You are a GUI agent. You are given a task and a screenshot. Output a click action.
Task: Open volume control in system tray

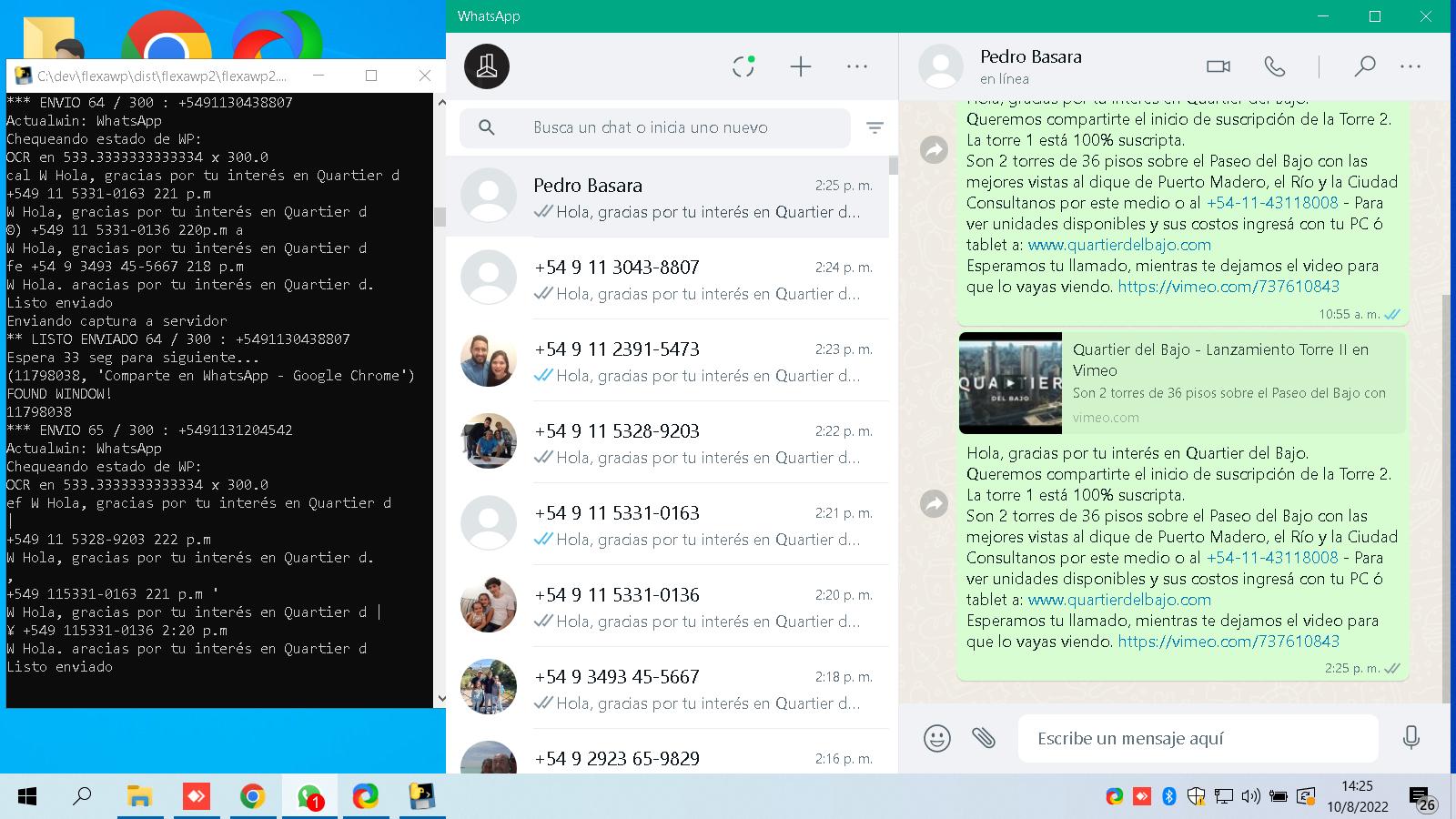point(1250,797)
